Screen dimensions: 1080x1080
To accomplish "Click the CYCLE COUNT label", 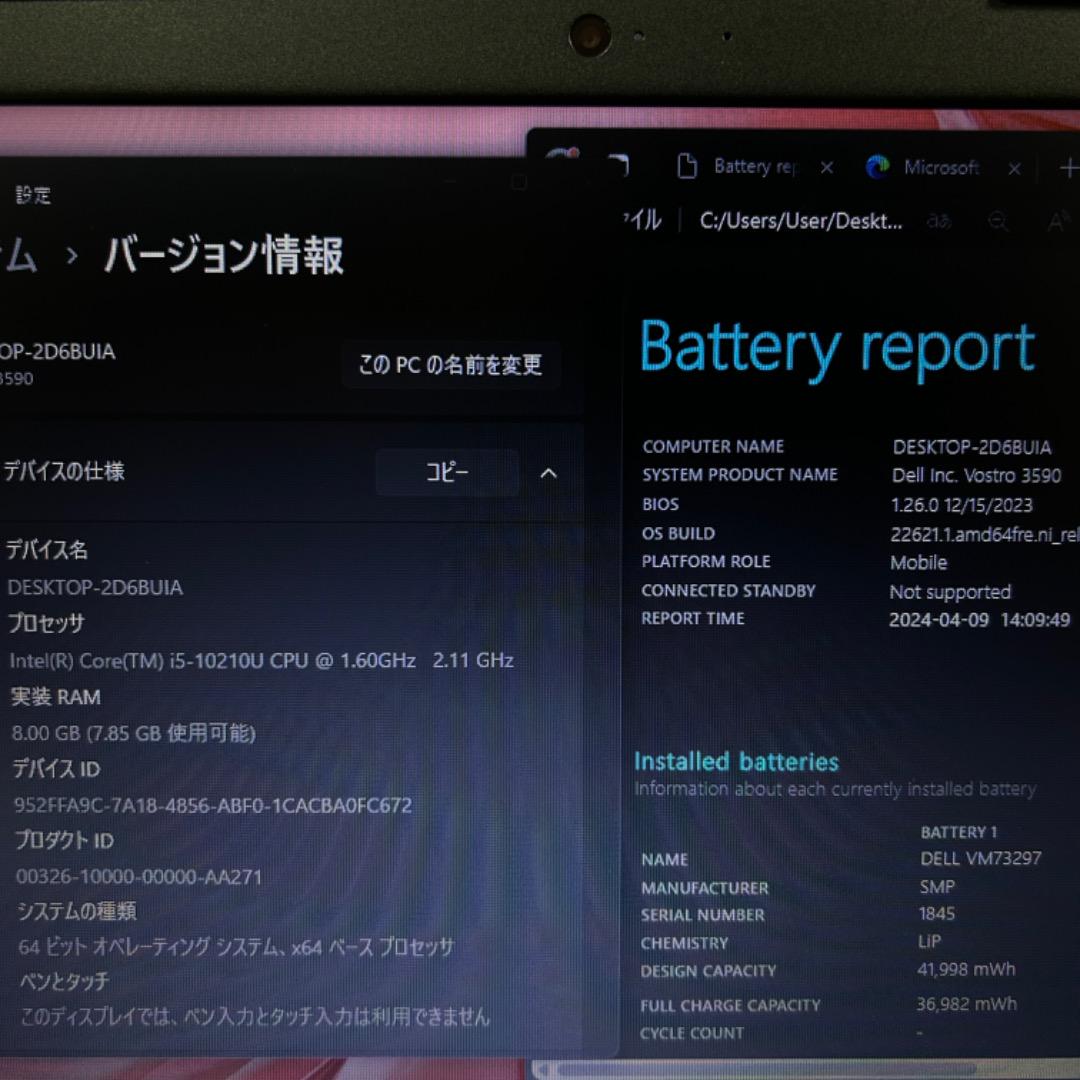I will (692, 1033).
